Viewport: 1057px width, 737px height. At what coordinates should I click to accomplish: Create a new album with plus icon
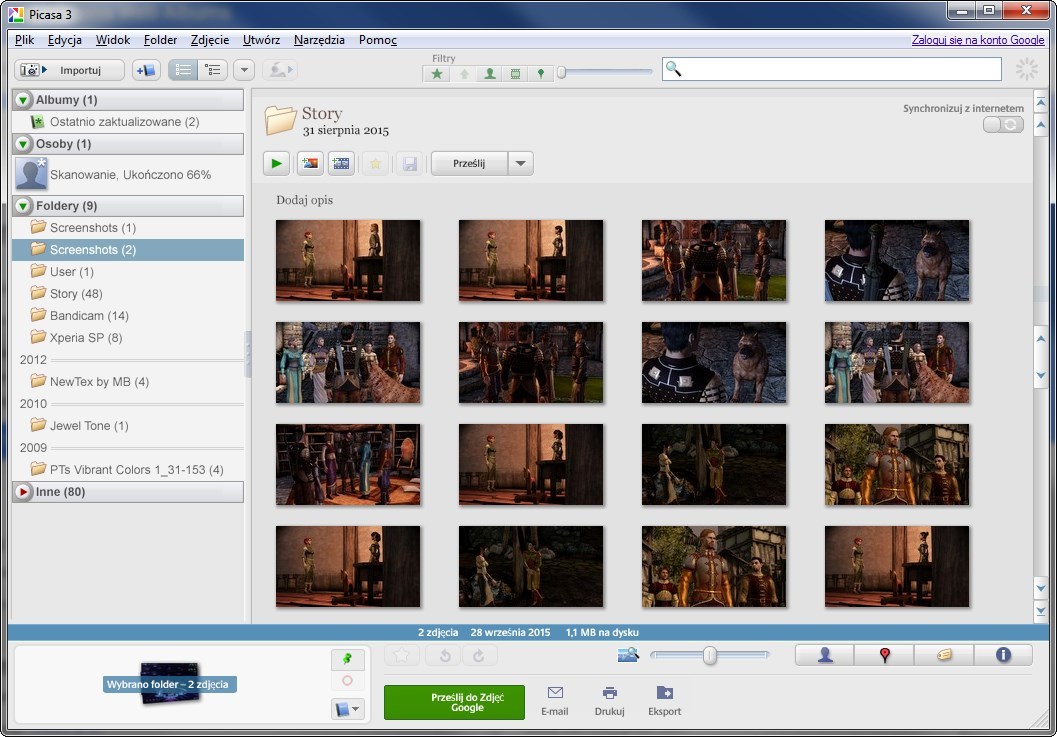[x=146, y=70]
